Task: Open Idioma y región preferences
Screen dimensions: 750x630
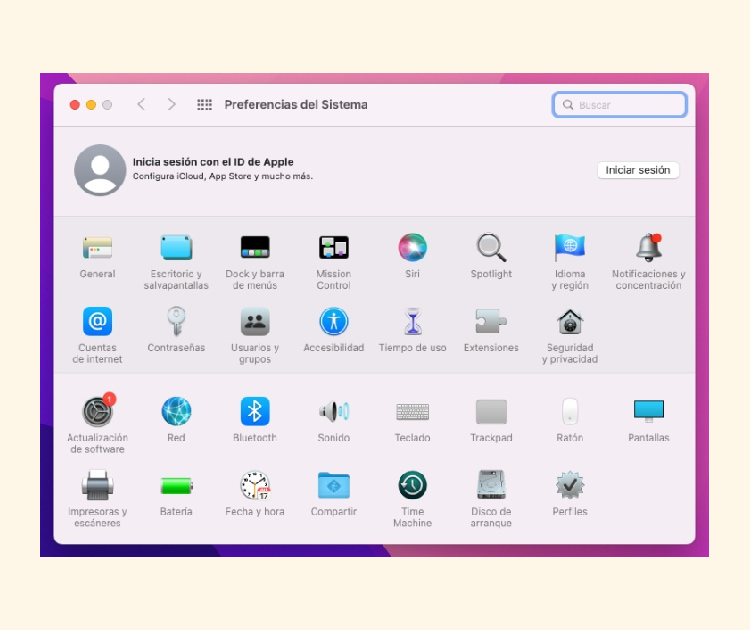Action: pos(570,248)
